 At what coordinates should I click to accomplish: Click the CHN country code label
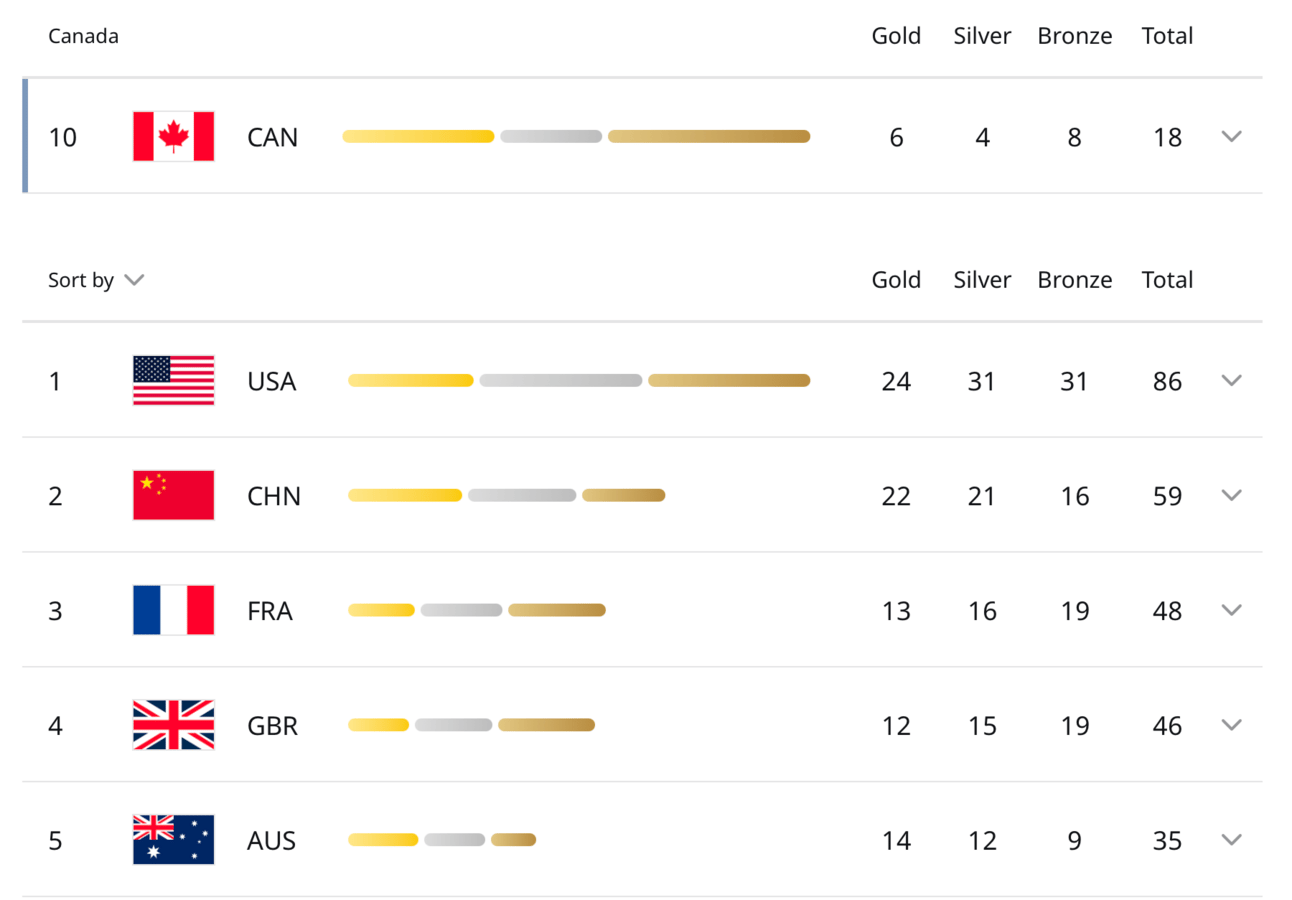click(274, 496)
